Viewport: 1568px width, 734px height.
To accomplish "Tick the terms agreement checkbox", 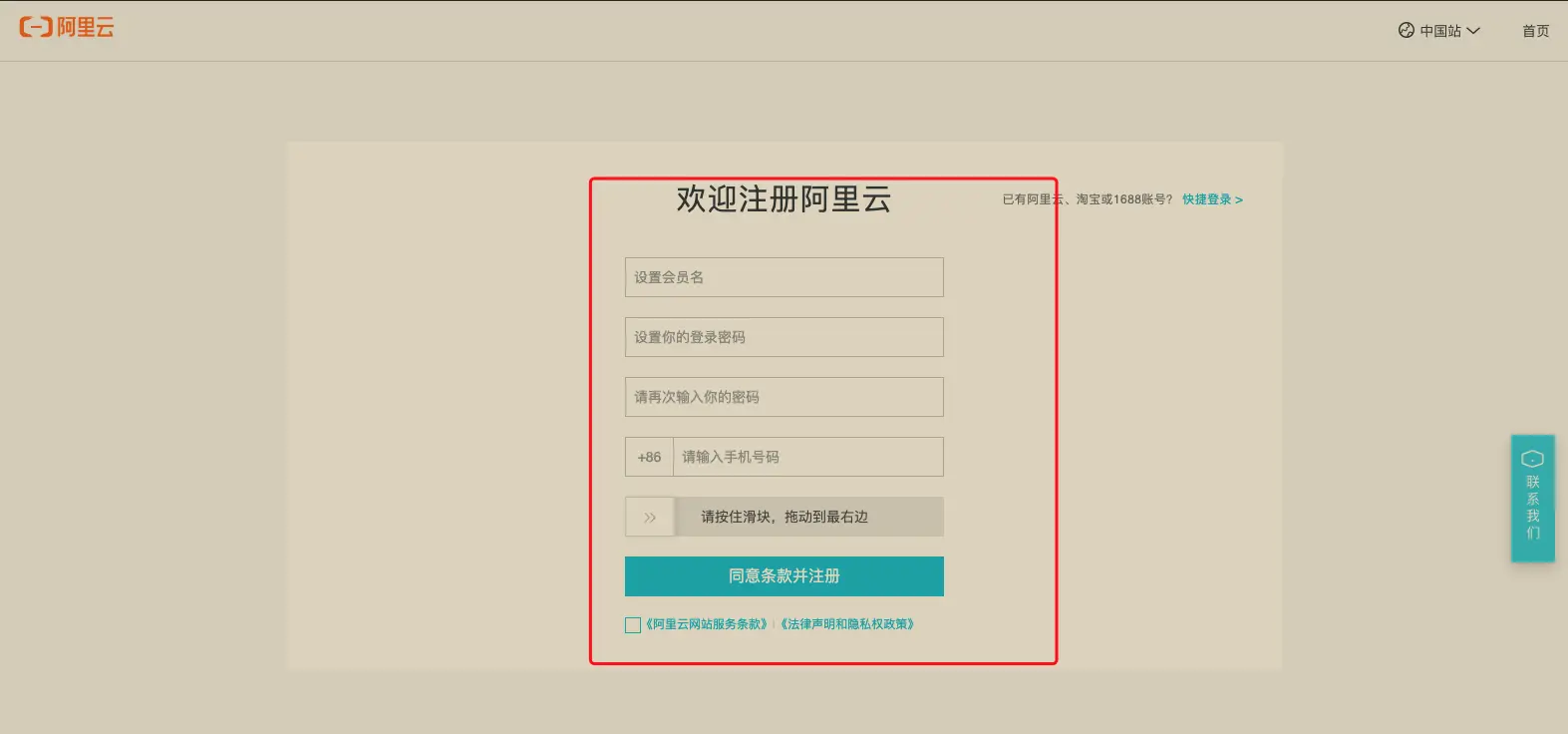I will click(x=633, y=625).
